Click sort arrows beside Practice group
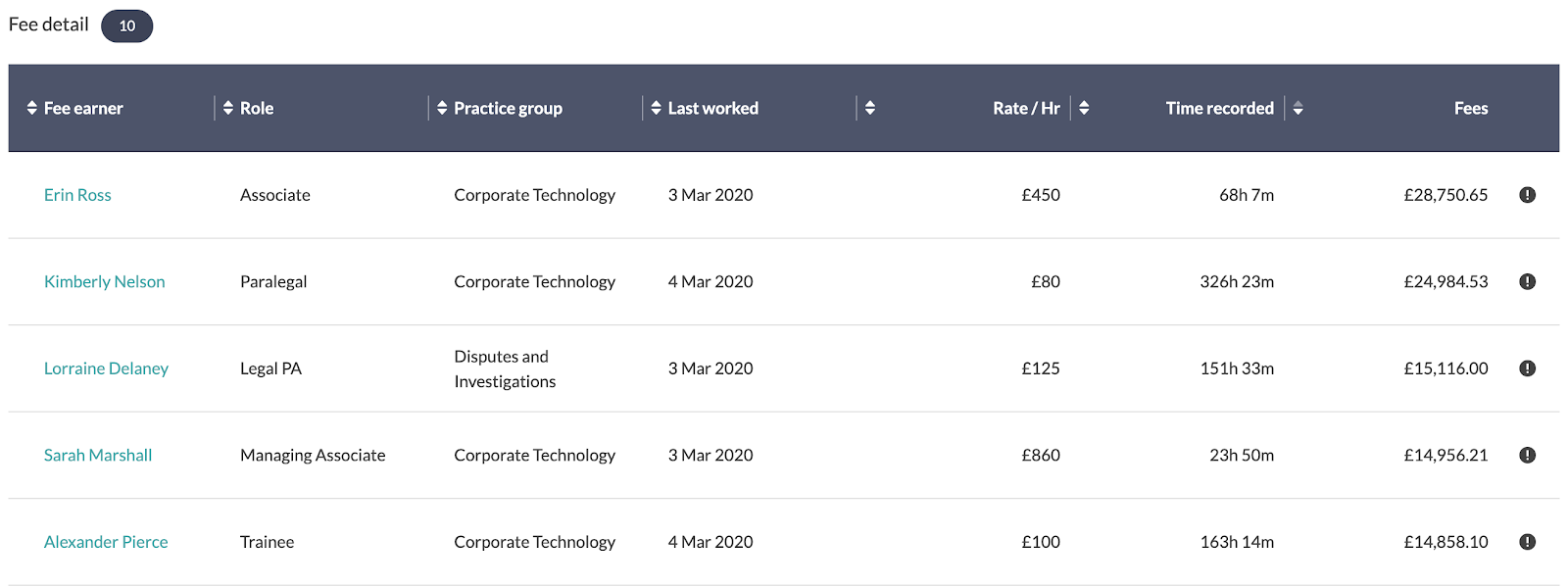 [442, 108]
